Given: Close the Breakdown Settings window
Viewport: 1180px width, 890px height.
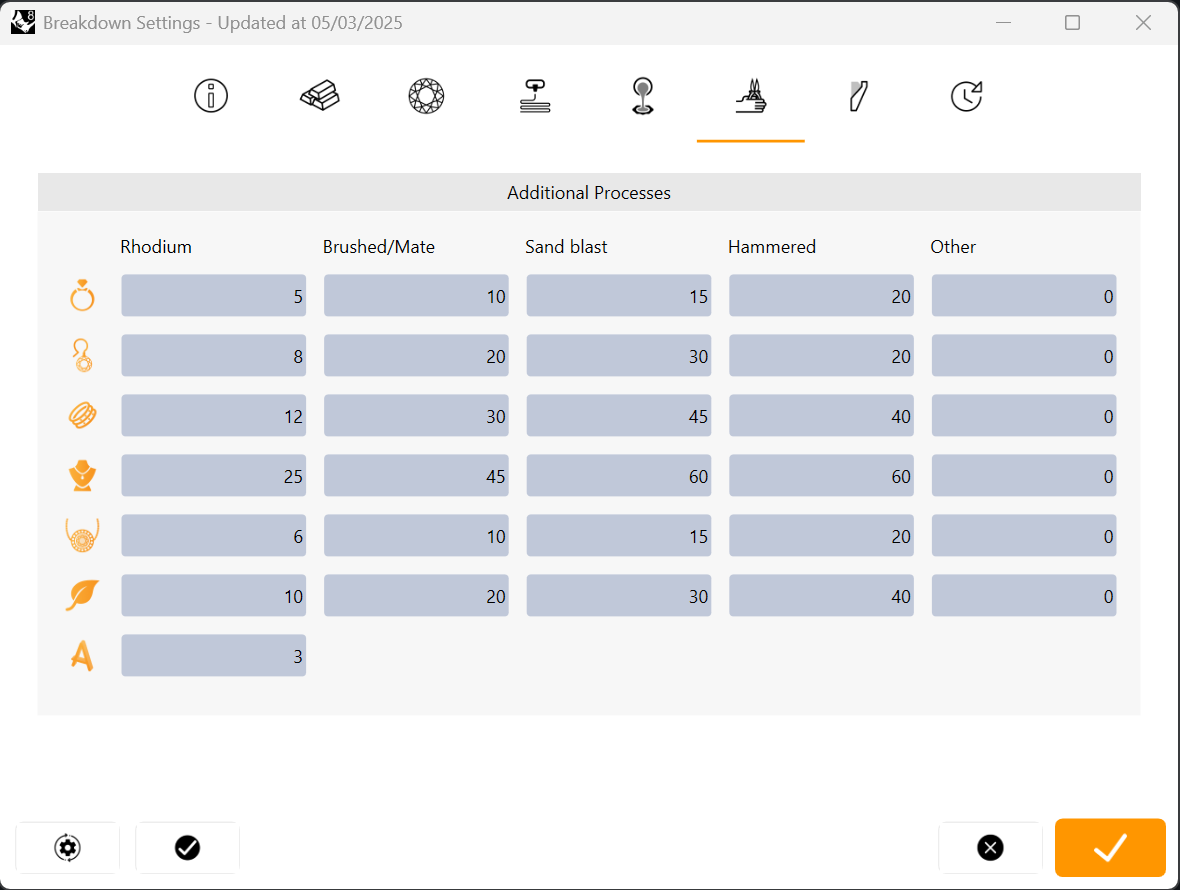Looking at the screenshot, I should (1143, 23).
